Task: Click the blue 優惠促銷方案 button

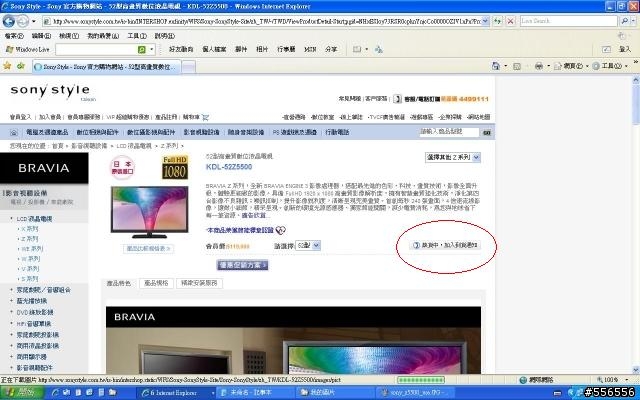Action: click(242, 265)
